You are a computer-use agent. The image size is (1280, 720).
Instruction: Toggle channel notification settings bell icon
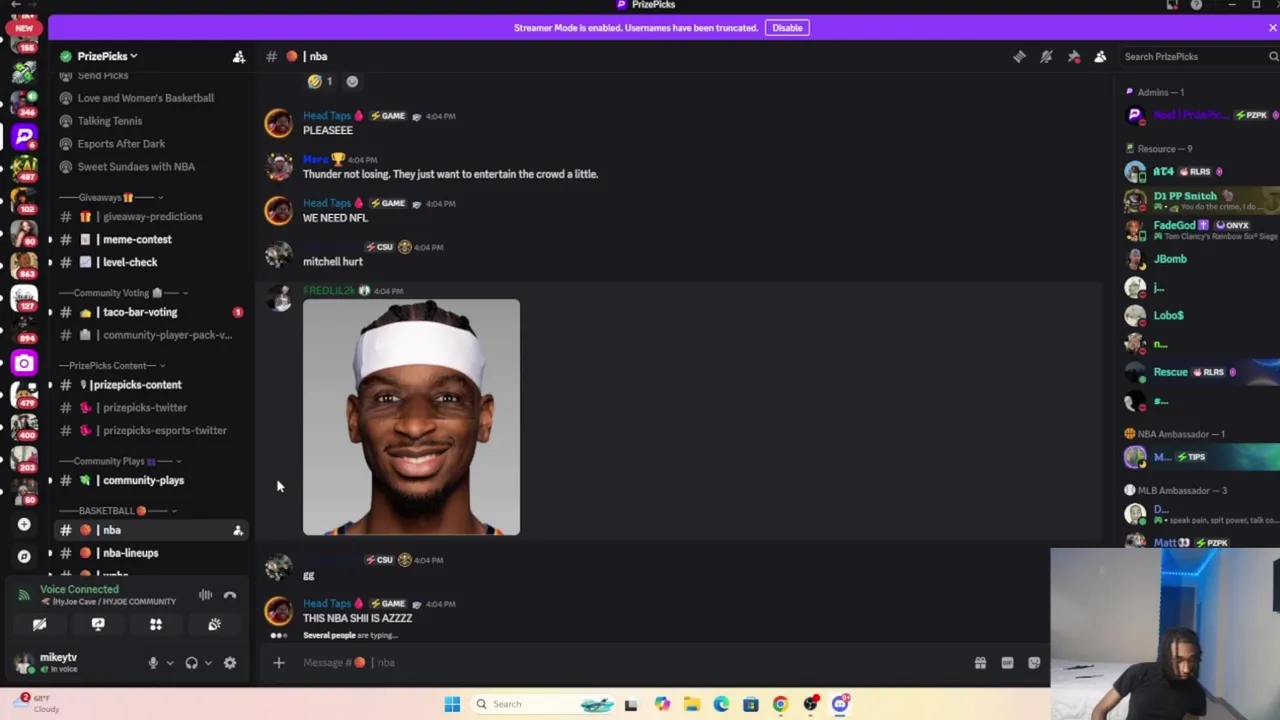pos(1046,57)
